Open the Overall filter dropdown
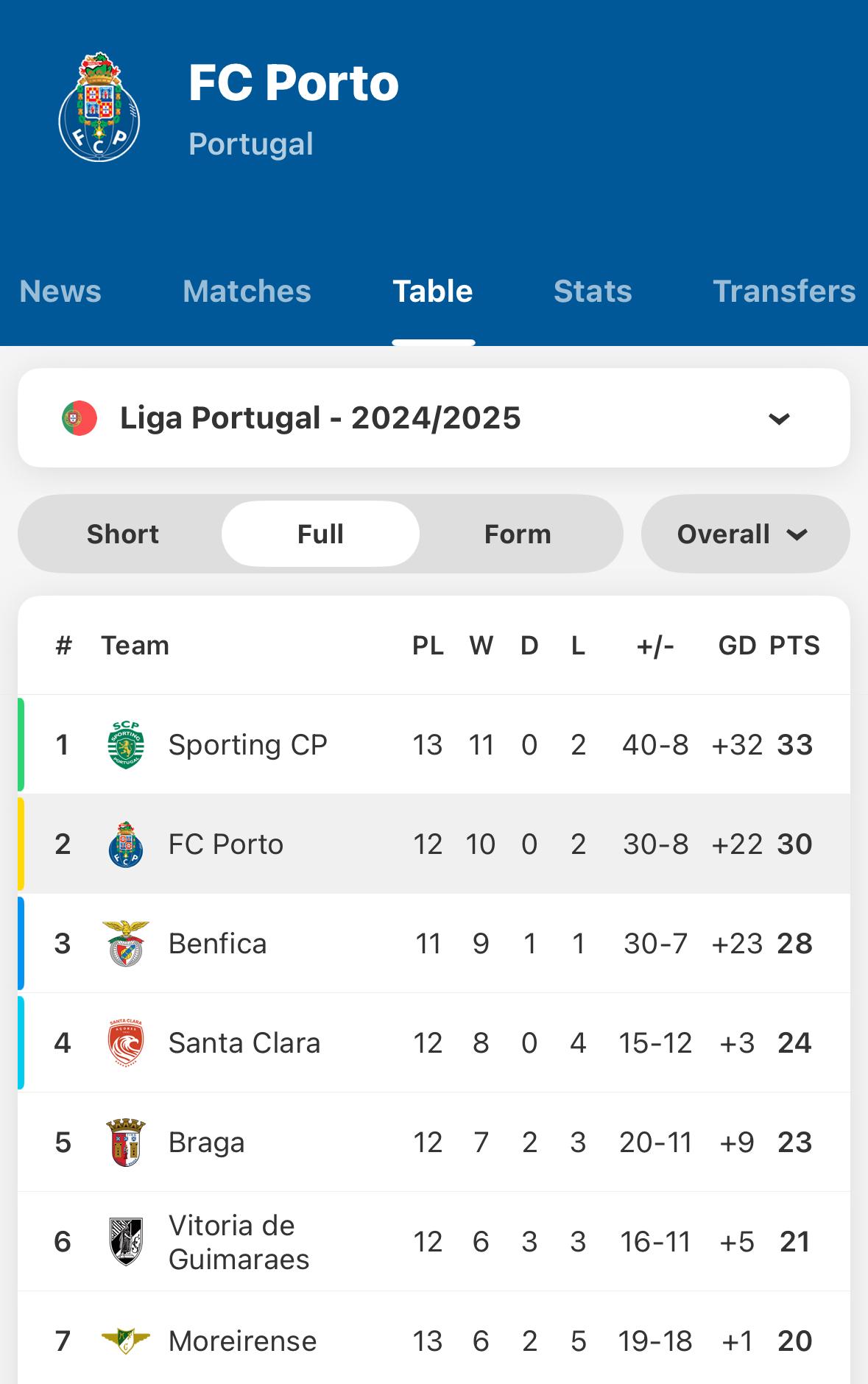 tap(744, 534)
